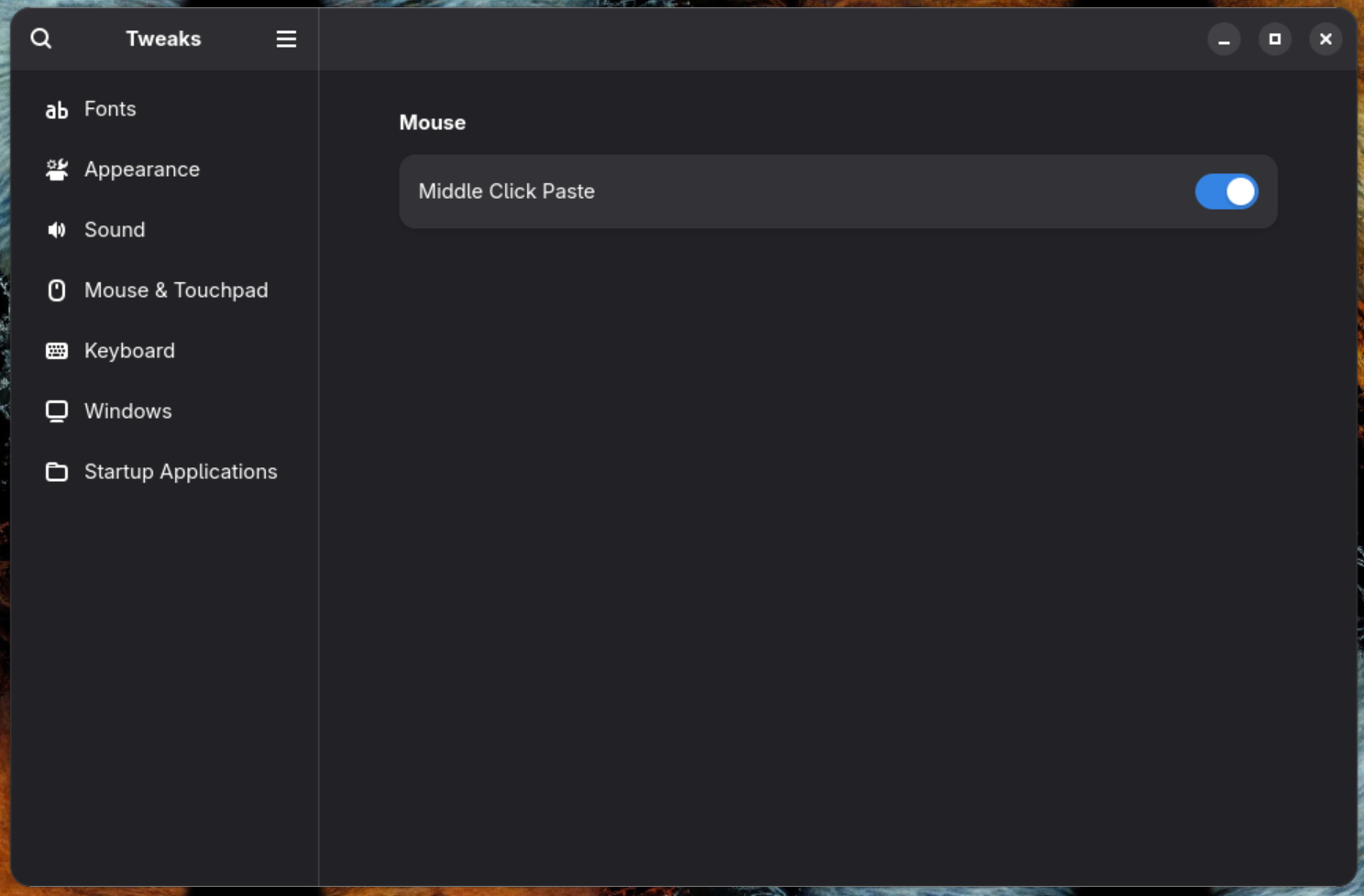Click the Fonts sidebar icon

pyautogui.click(x=56, y=109)
